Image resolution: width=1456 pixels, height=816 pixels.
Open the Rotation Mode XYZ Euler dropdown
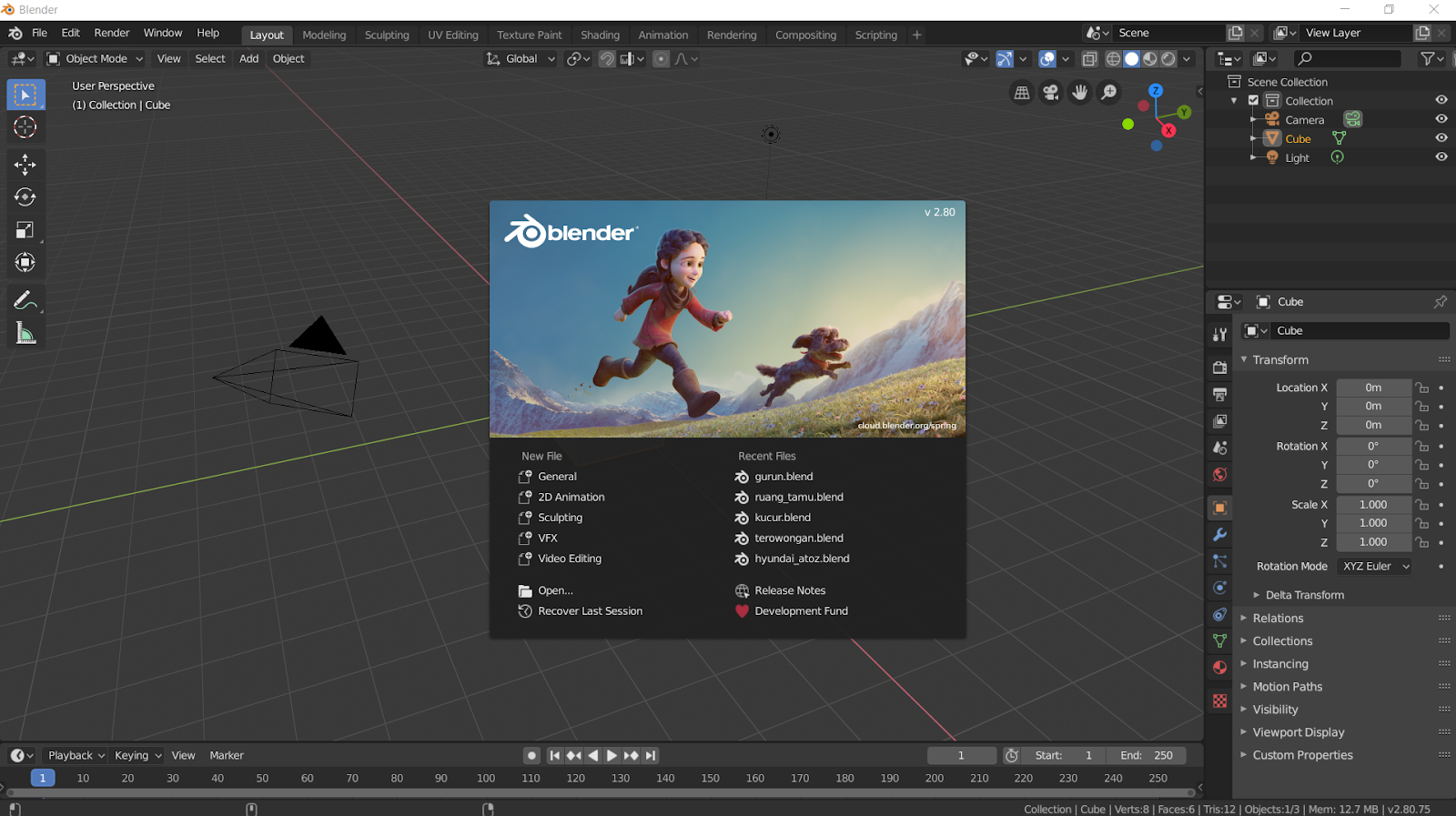pyautogui.click(x=1374, y=566)
